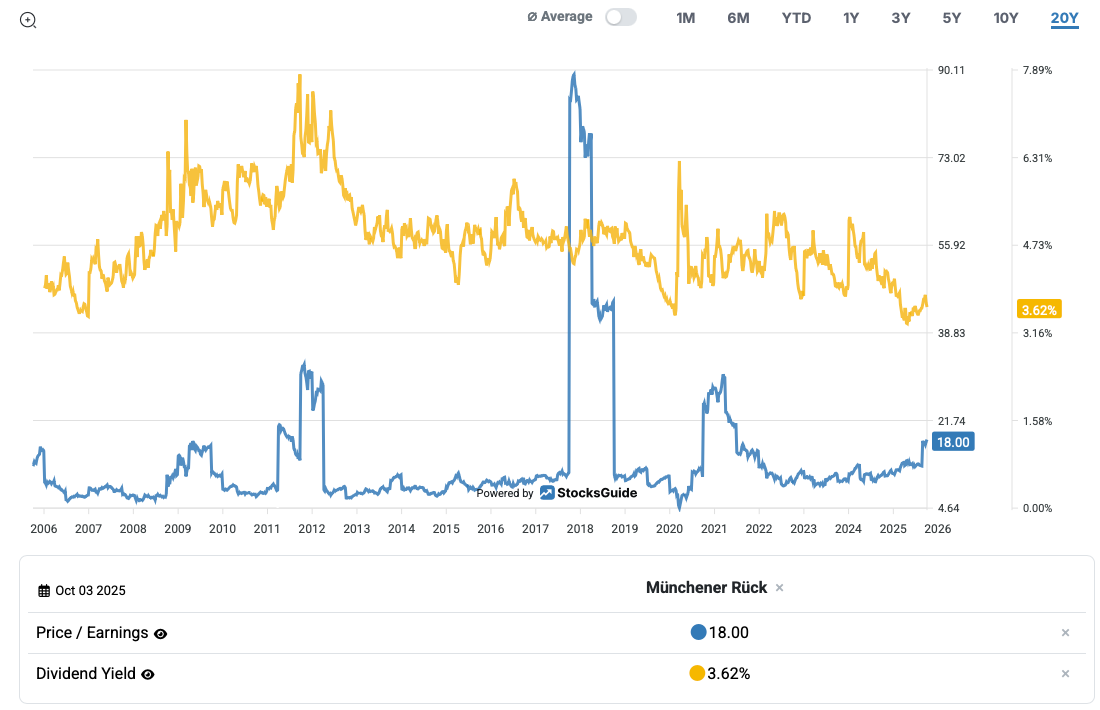
Task: Click the calendar icon beside Oct 03 2025
Action: pos(44,591)
